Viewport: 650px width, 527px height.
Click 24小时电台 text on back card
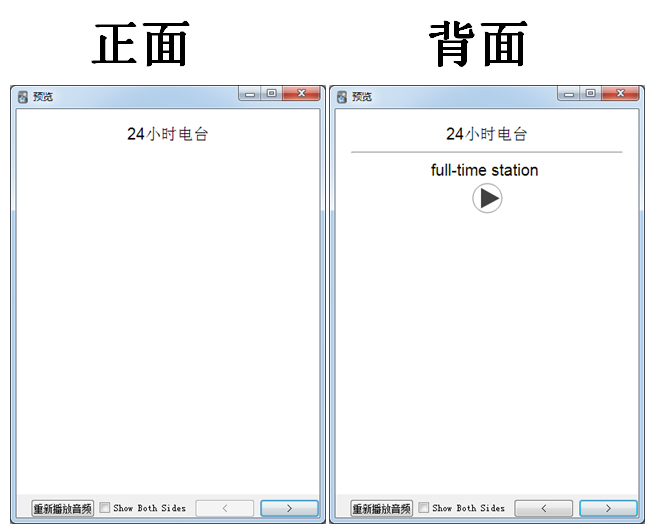point(486,134)
